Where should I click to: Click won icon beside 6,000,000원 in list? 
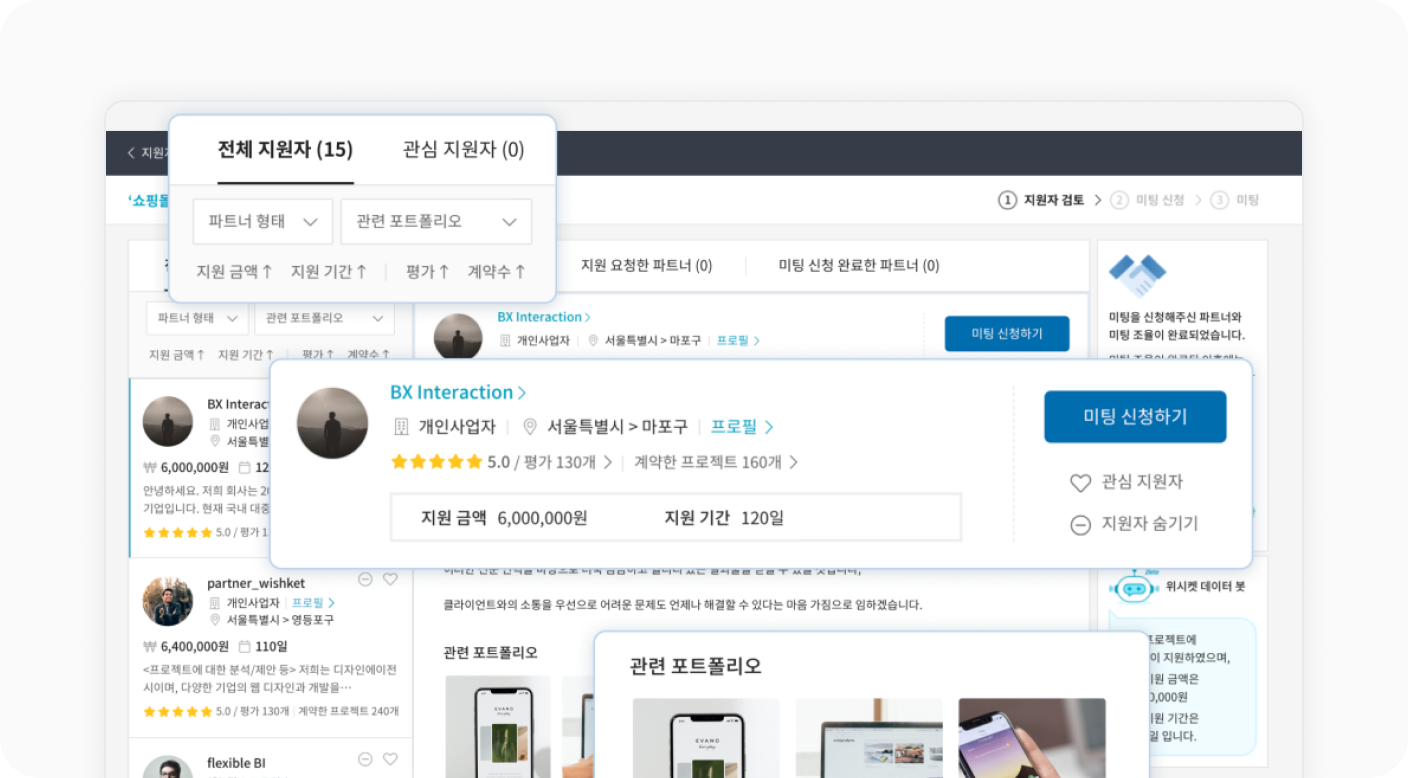[x=150, y=467]
